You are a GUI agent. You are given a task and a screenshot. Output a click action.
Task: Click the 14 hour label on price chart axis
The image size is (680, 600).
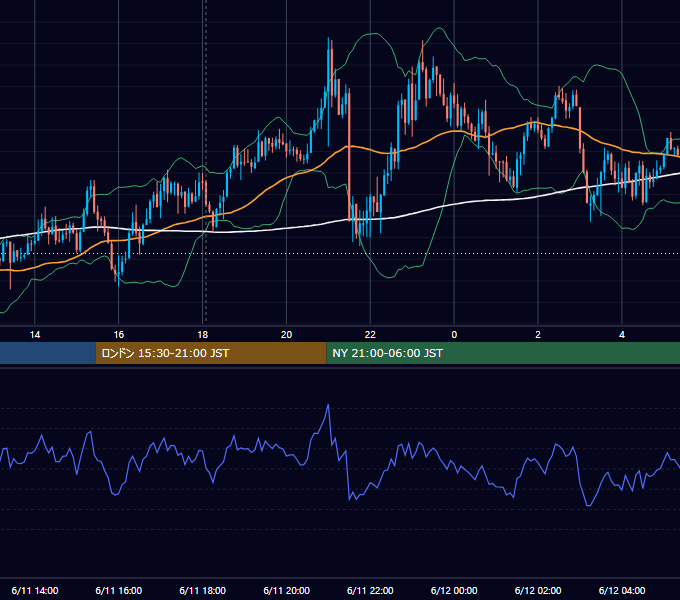[35, 335]
